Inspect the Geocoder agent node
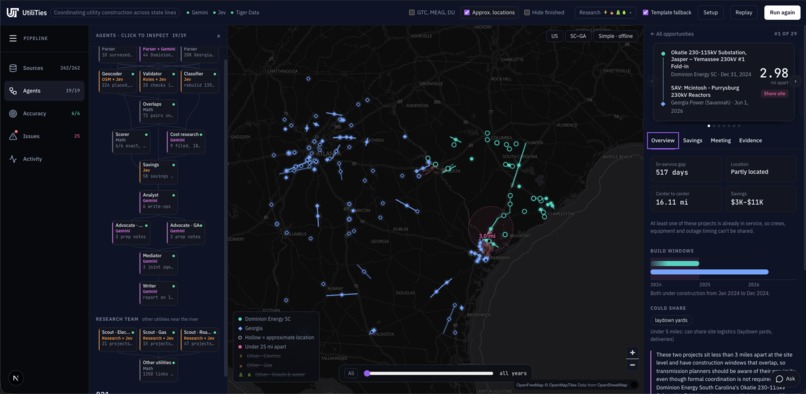The image size is (806, 394). point(118,81)
